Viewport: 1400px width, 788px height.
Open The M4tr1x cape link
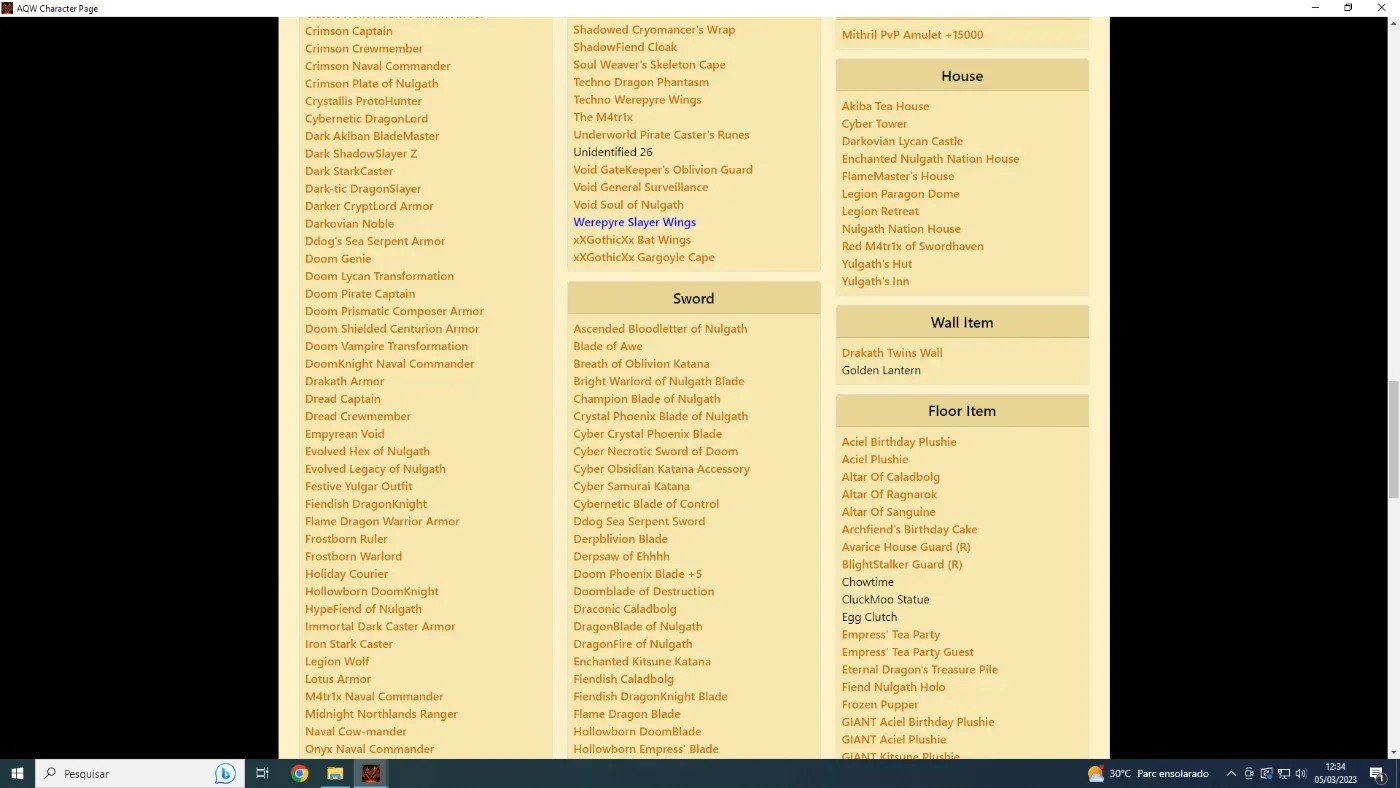[x=603, y=117]
